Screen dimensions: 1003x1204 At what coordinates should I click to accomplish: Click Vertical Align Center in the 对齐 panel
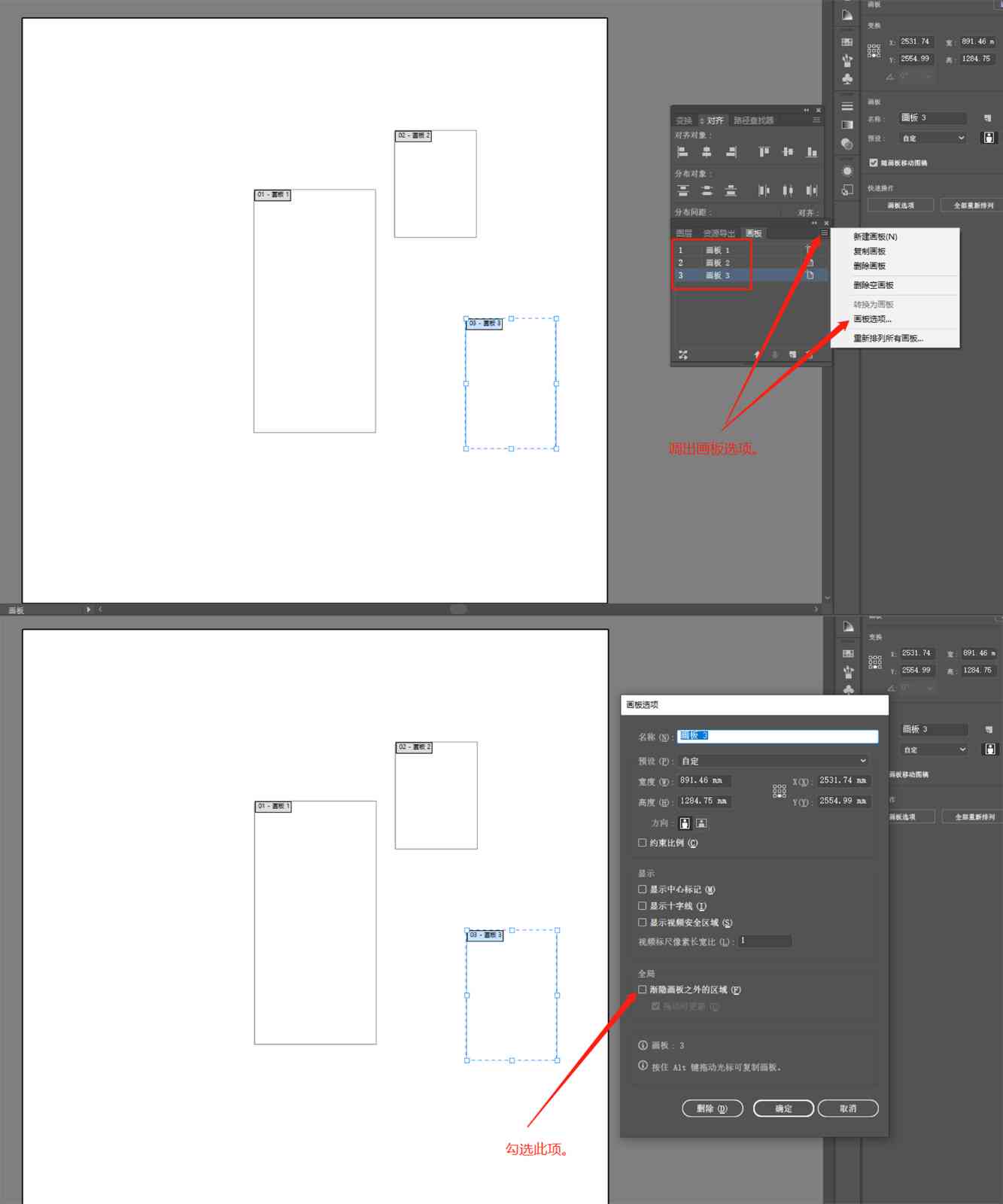(x=788, y=152)
